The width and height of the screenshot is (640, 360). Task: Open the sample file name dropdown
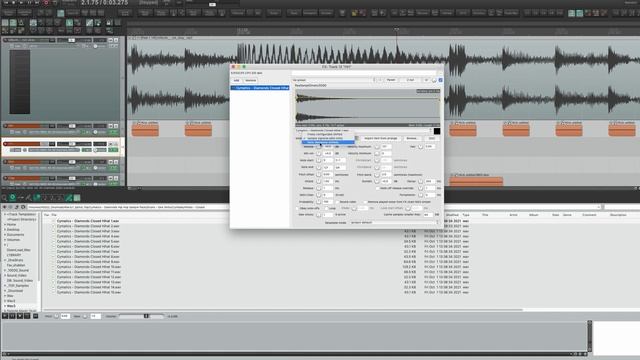(x=364, y=131)
